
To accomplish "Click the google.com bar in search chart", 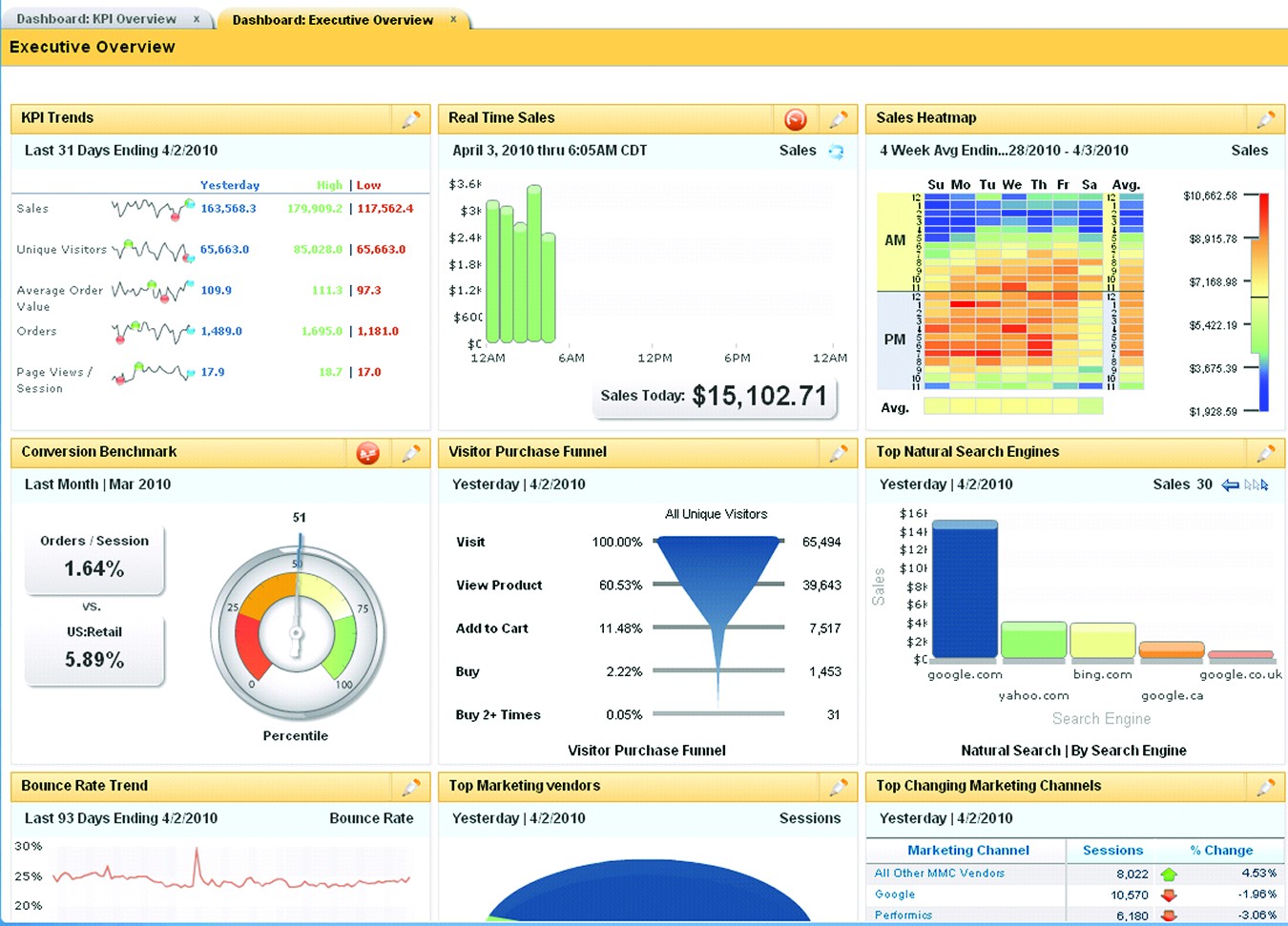I will 965,590.
